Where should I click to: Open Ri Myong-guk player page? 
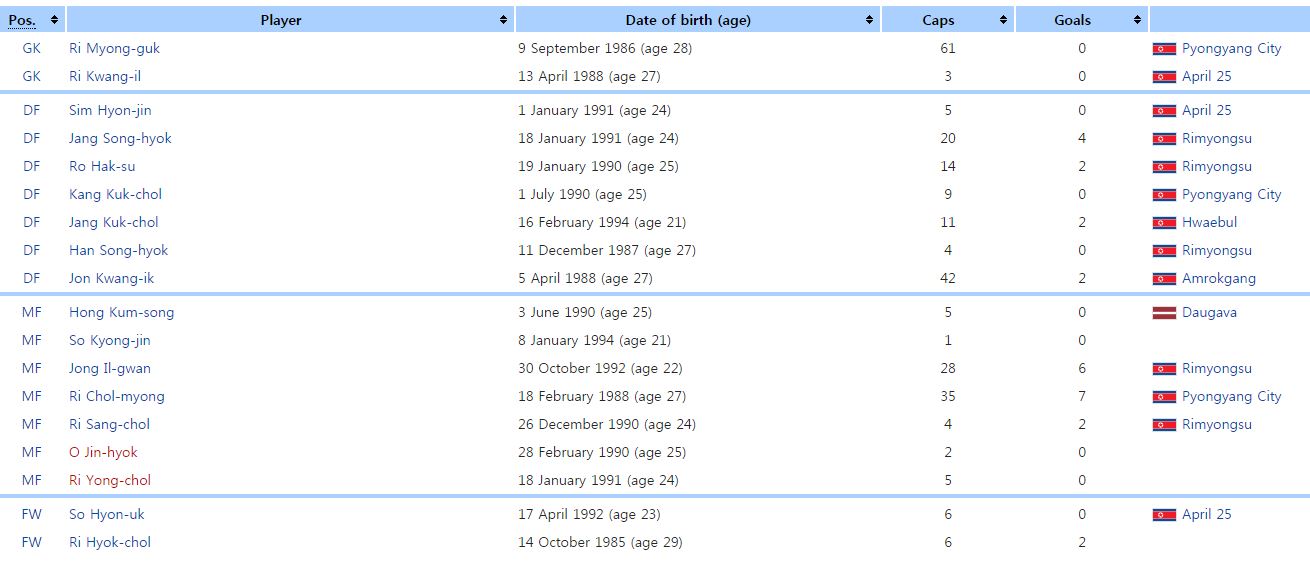[x=114, y=48]
